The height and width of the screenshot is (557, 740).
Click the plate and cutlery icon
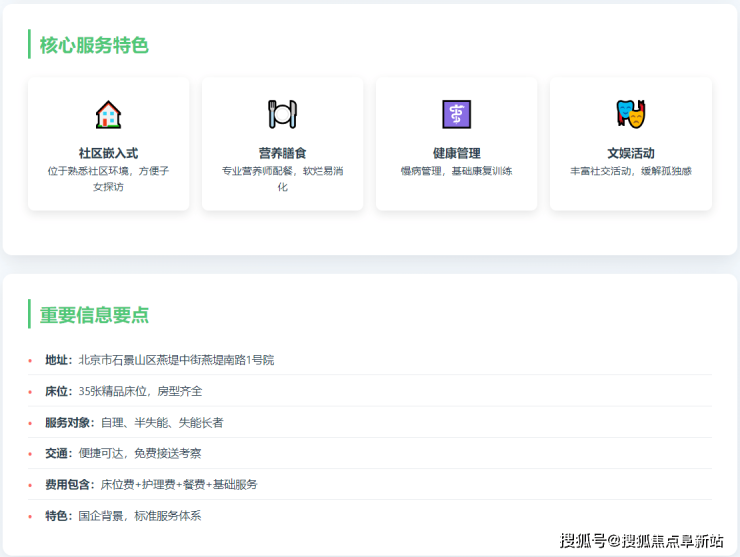click(282, 114)
